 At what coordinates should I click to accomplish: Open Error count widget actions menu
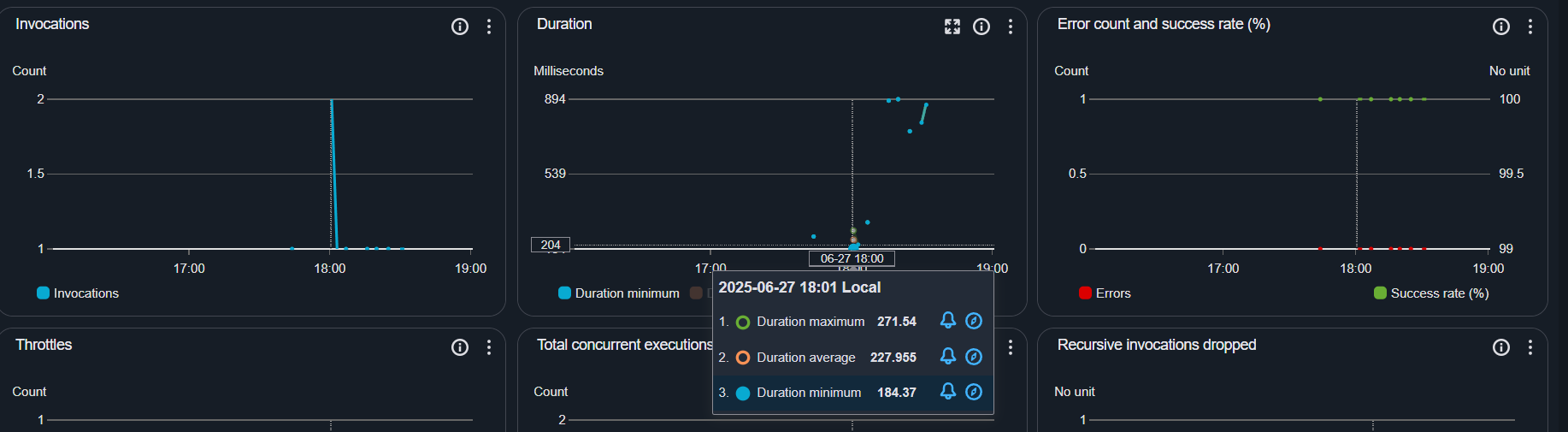point(1530,27)
